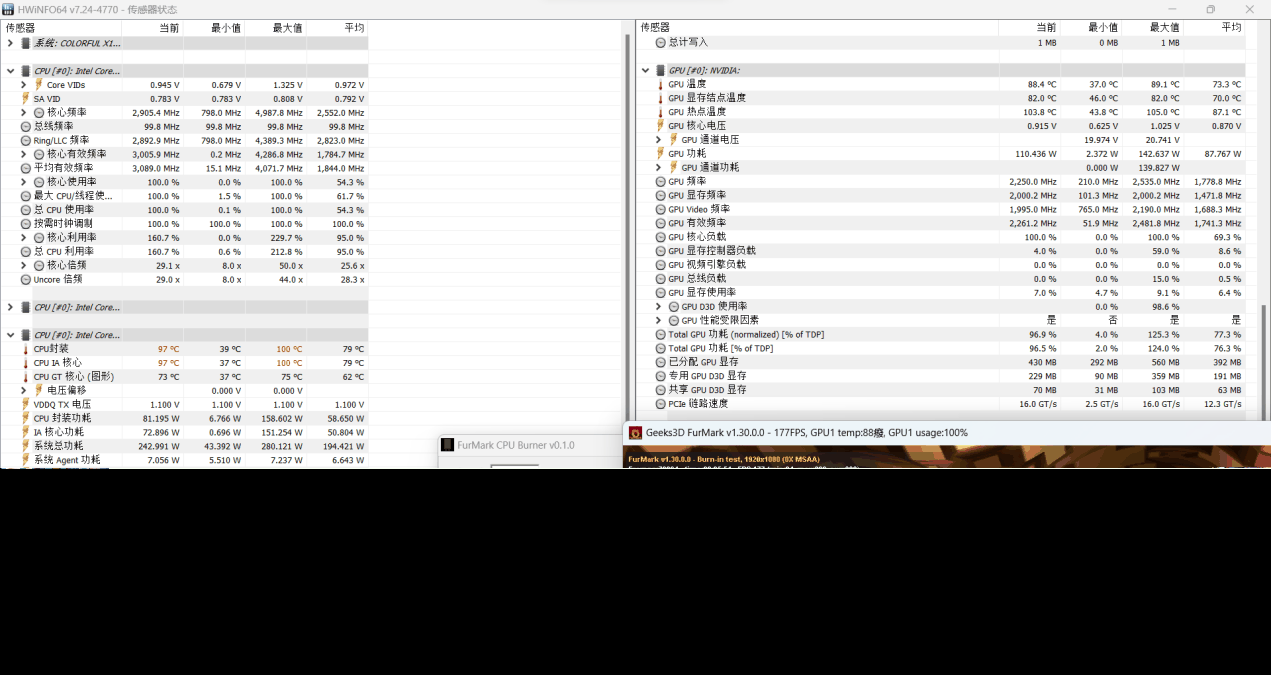Click the thermometer icon beside GPU 热点温度
Screen dimensions: 1271x675
[x=660, y=112]
